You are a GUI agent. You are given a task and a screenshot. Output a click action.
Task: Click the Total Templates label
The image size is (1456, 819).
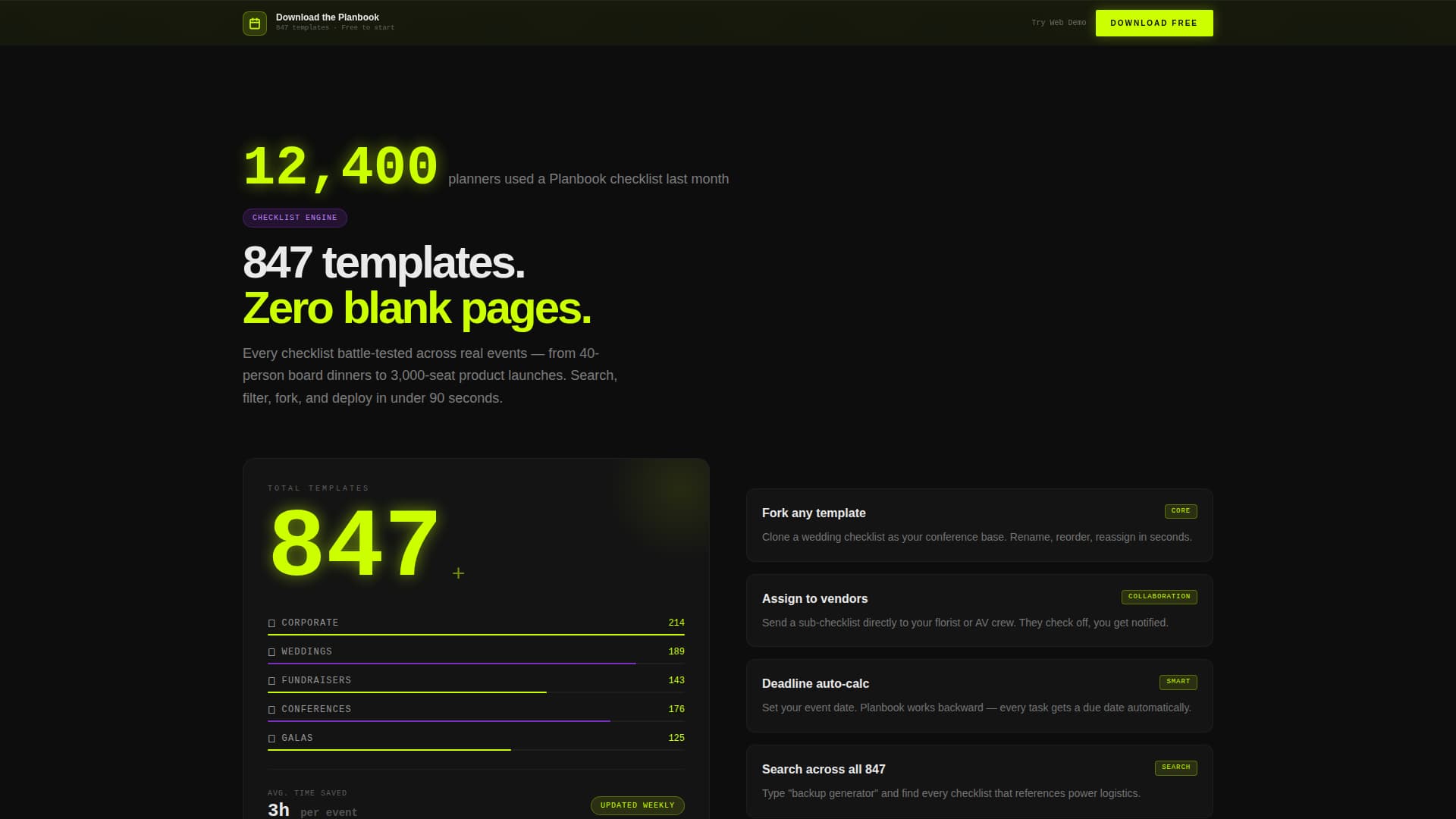pos(318,488)
